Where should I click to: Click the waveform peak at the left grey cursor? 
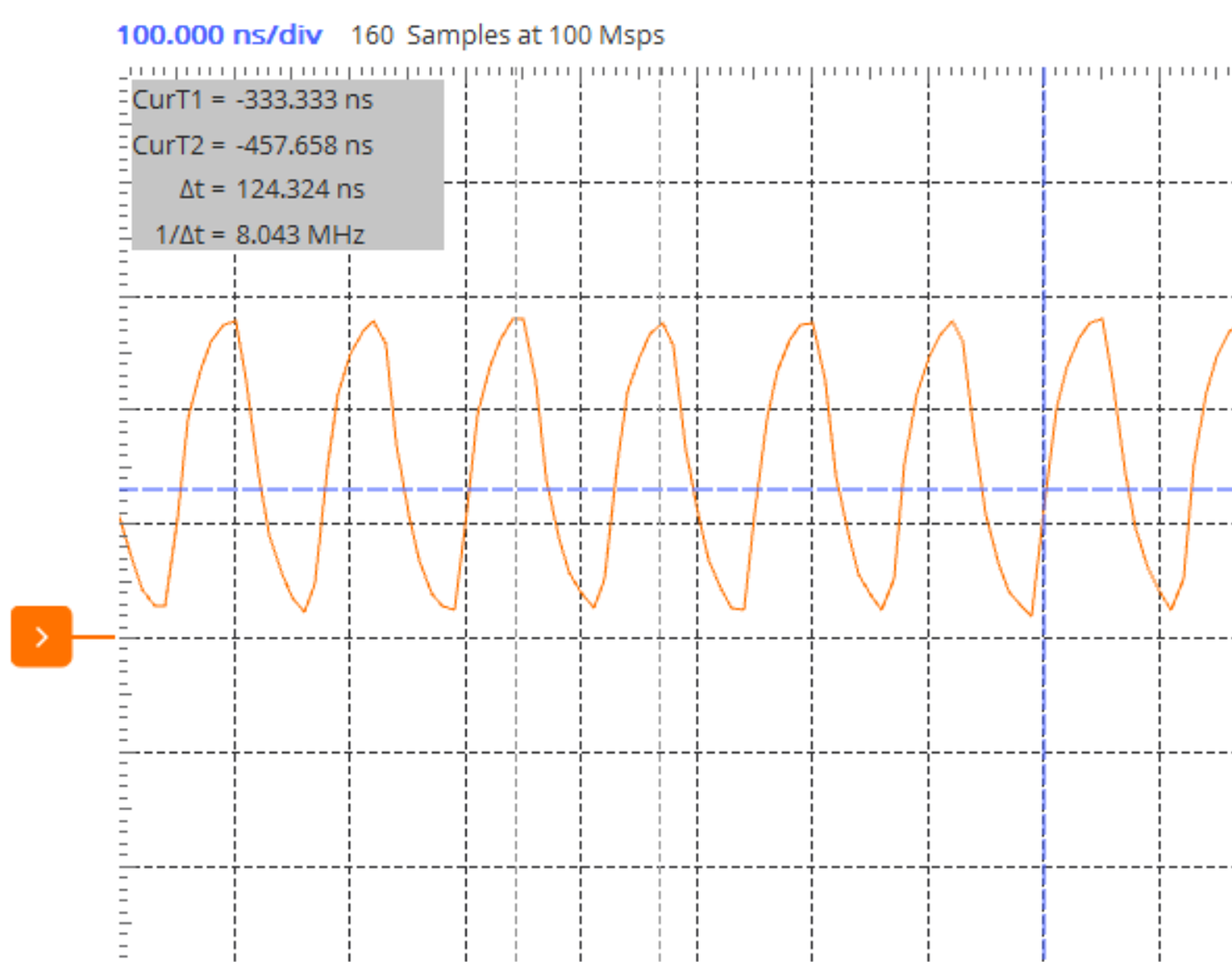[517, 318]
